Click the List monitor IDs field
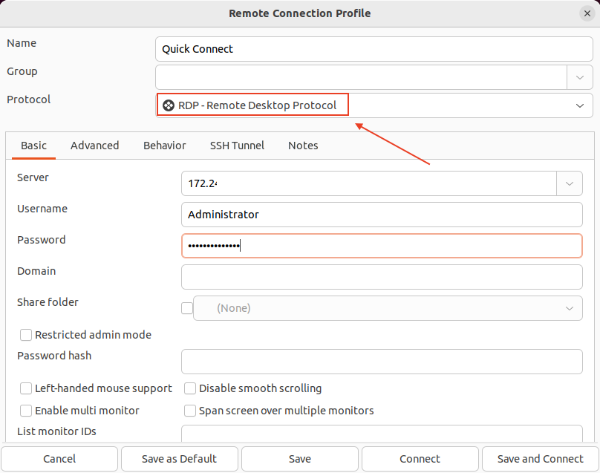The width and height of the screenshot is (600, 473). click(x=382, y=434)
